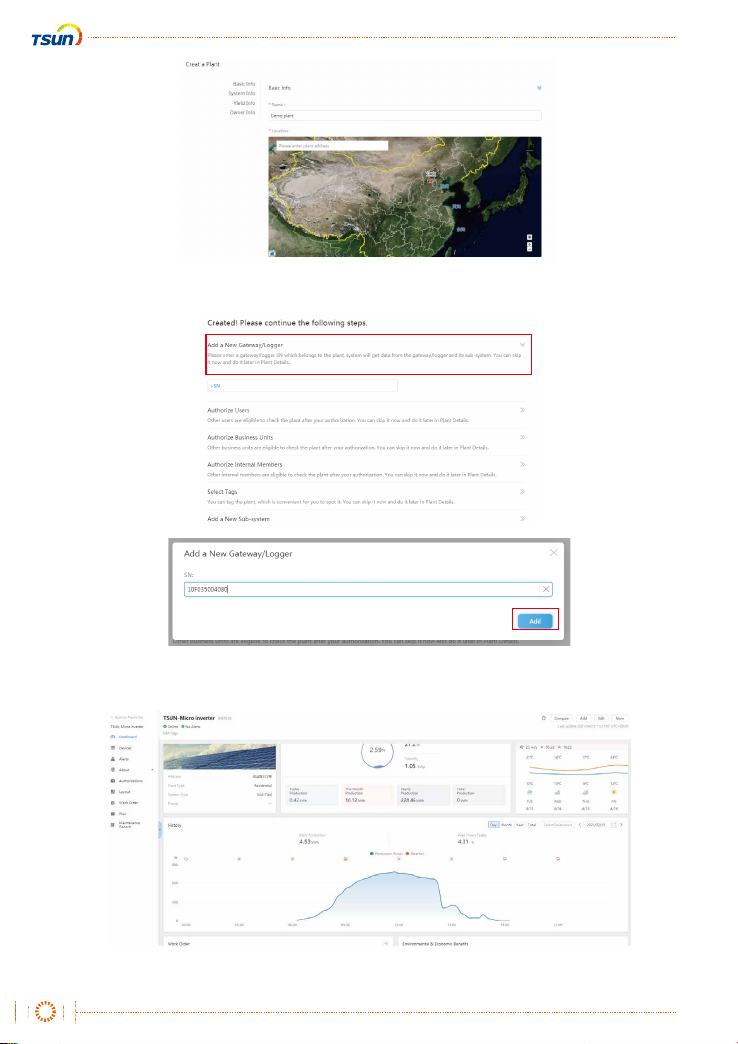Toggle Production Power legend in chart

point(388,853)
